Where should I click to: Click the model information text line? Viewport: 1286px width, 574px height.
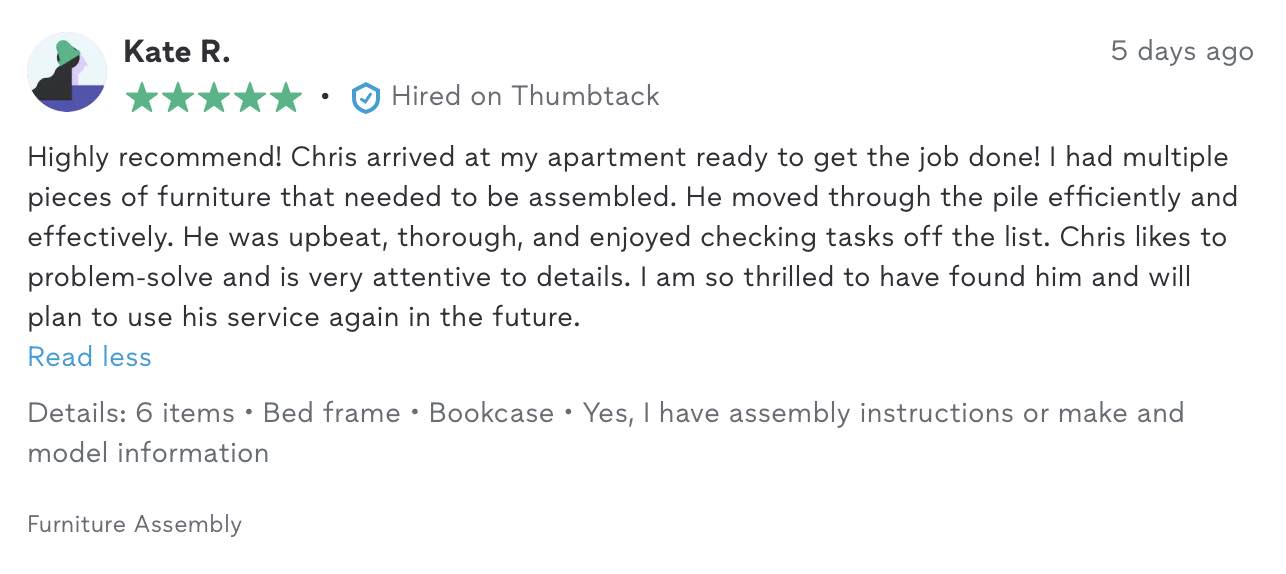(148, 453)
